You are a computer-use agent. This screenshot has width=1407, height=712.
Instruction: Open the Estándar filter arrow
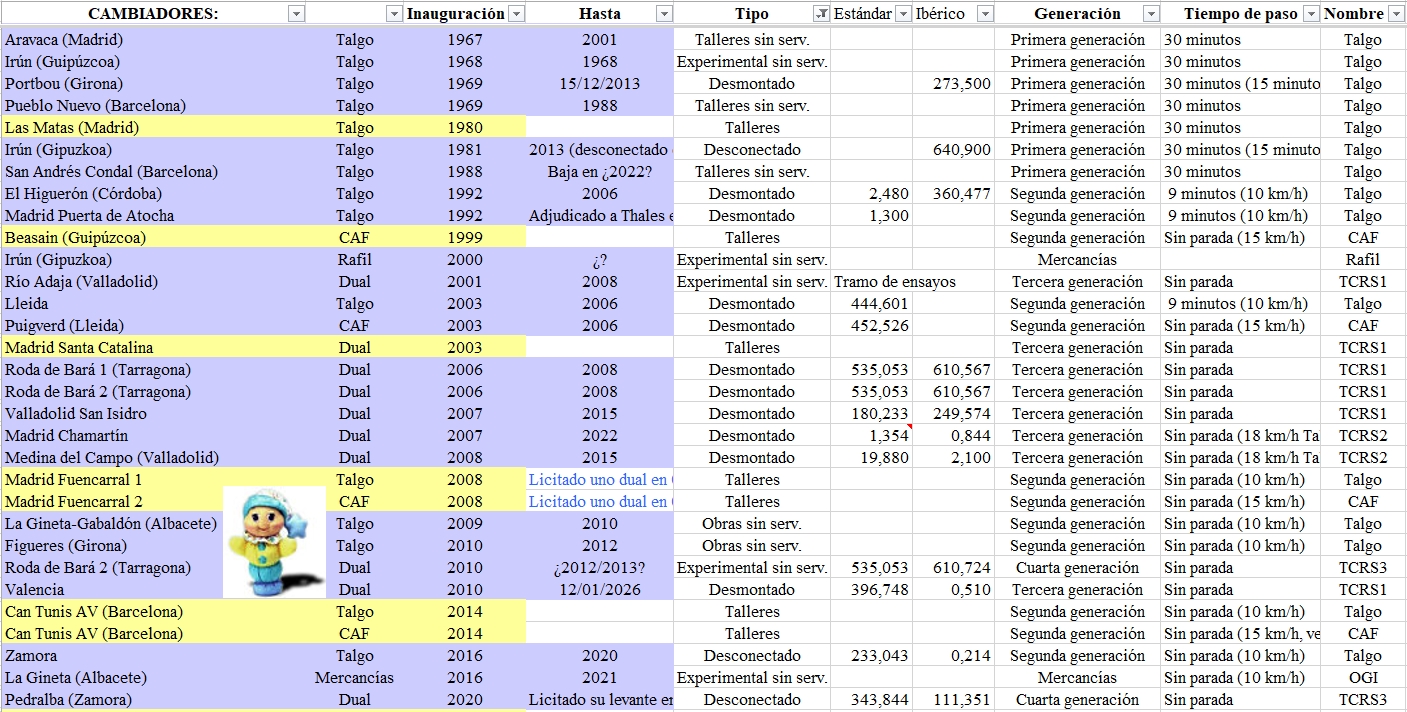(x=903, y=14)
